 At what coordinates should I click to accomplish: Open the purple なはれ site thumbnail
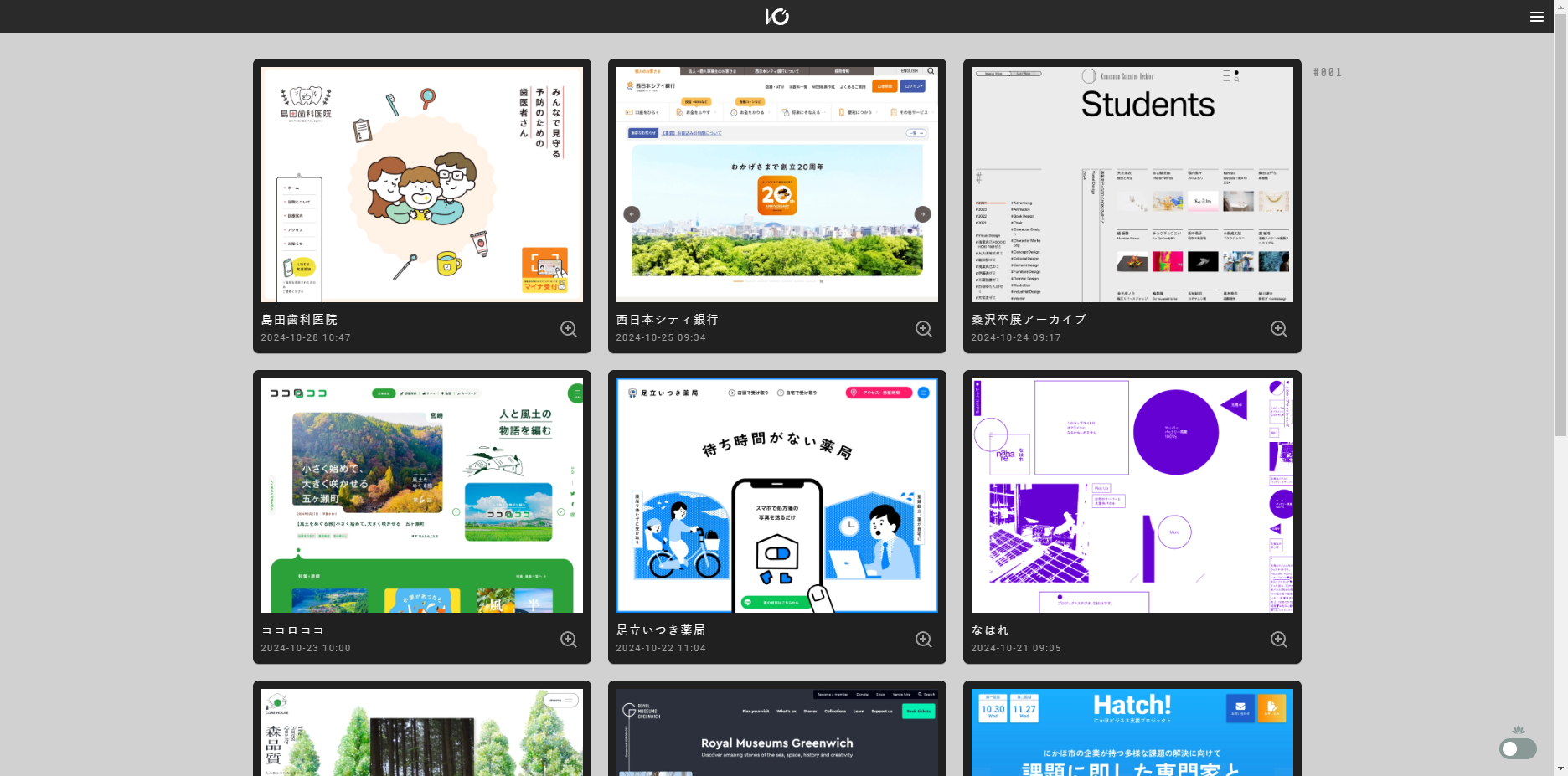coord(1132,496)
